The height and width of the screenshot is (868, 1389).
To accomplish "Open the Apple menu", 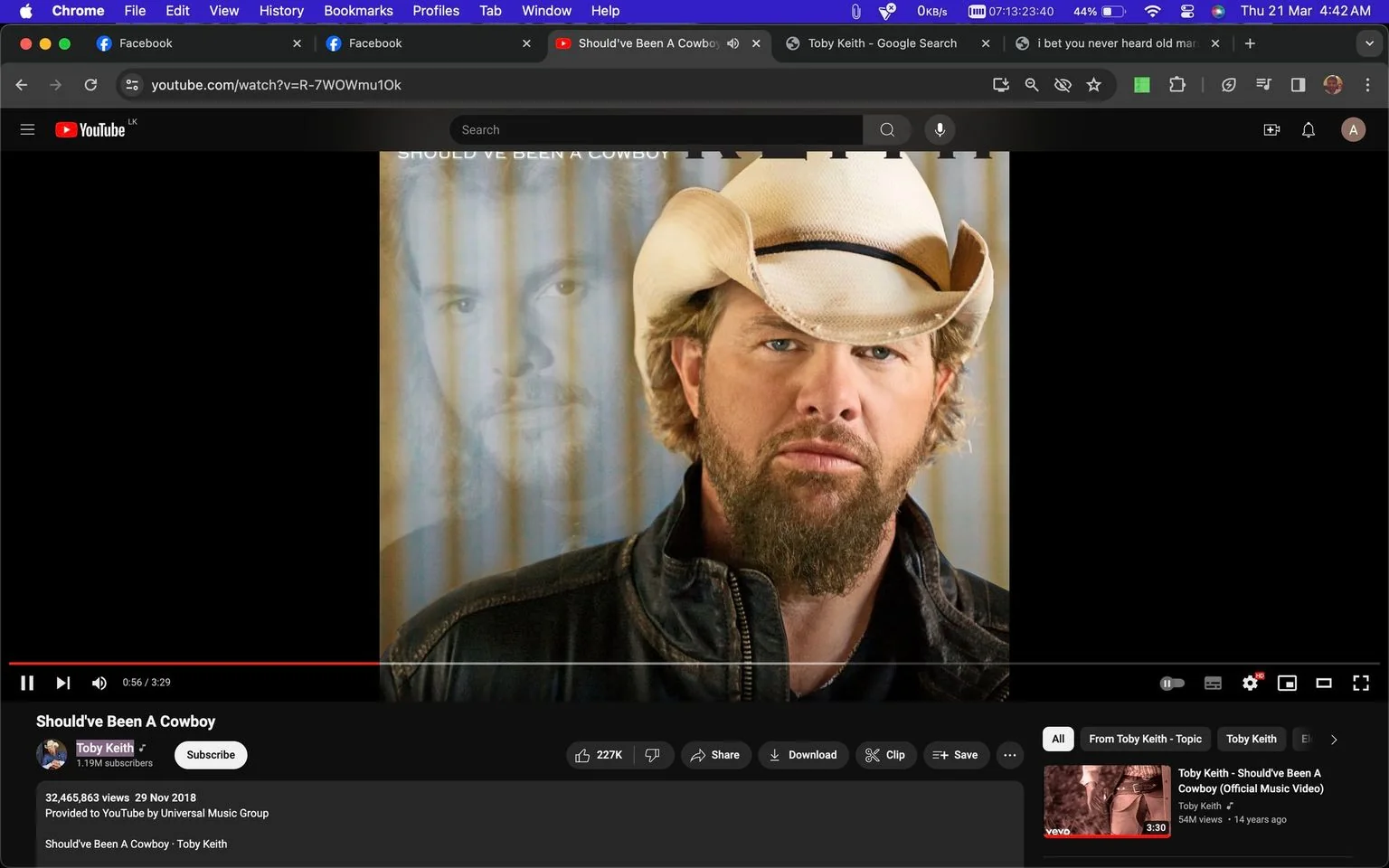I will click(25, 11).
